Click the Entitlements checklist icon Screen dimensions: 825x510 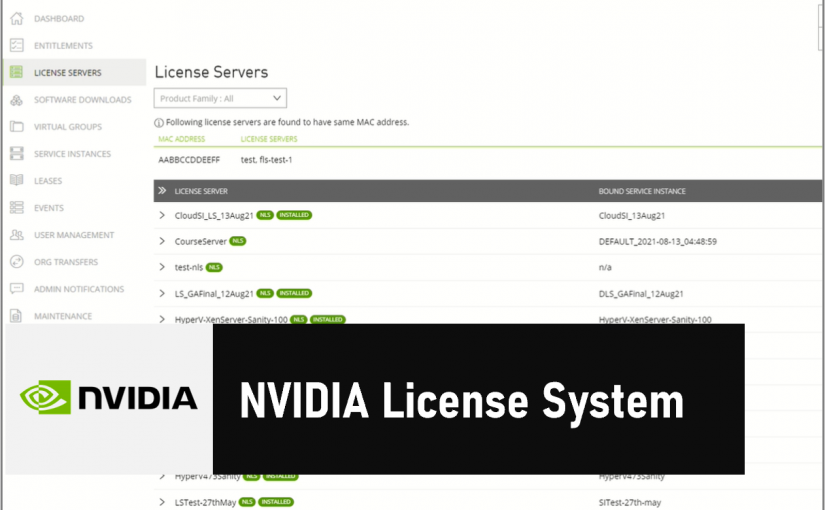(17, 45)
